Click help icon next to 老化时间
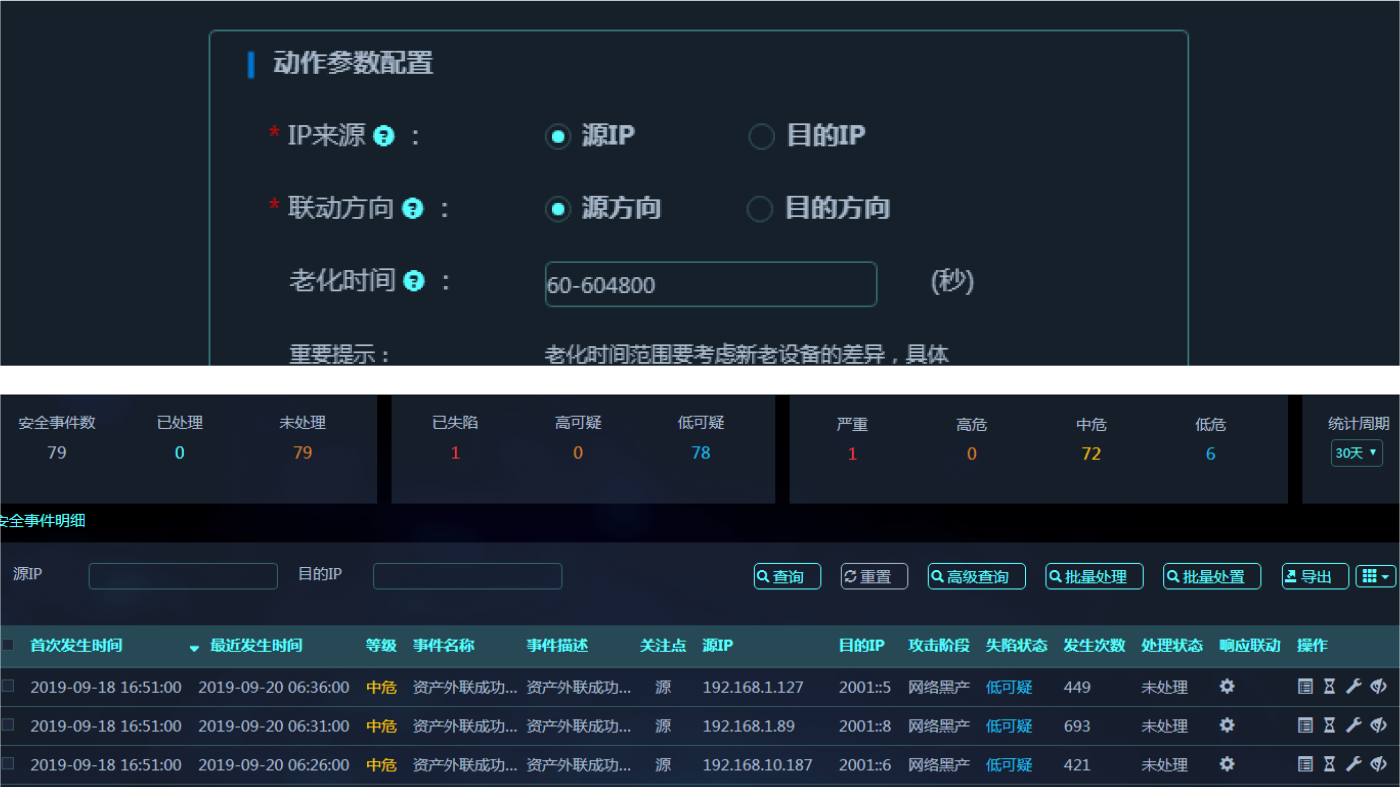The image size is (1400, 787). pyautogui.click(x=414, y=281)
